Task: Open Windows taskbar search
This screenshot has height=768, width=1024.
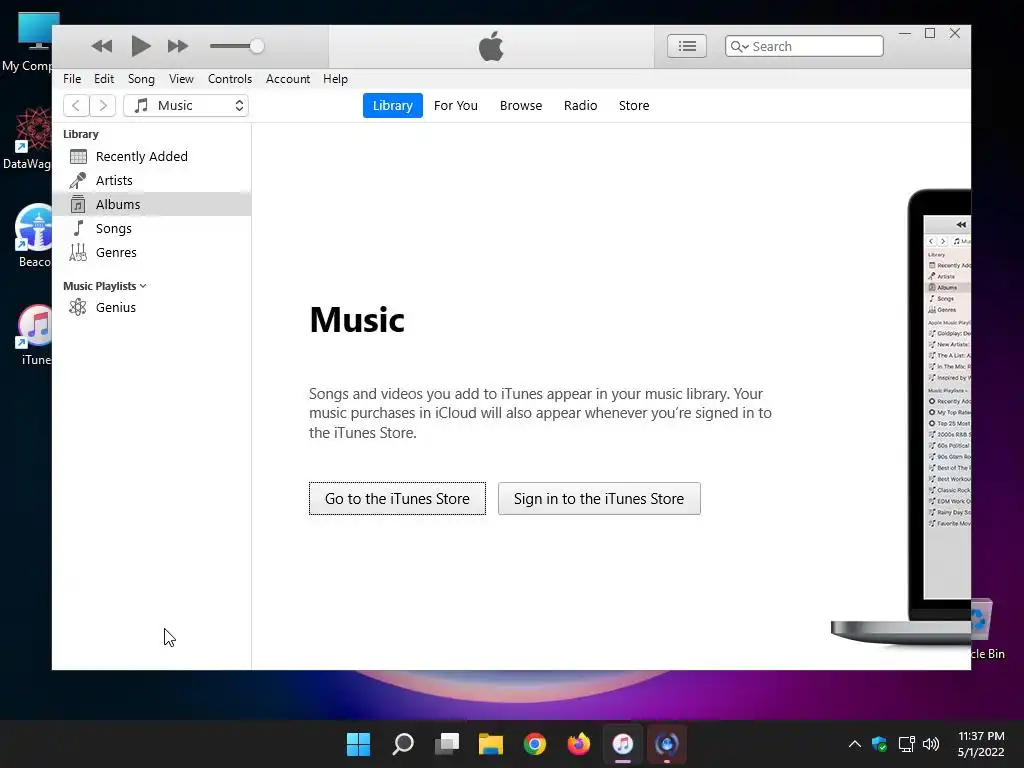Action: (402, 744)
